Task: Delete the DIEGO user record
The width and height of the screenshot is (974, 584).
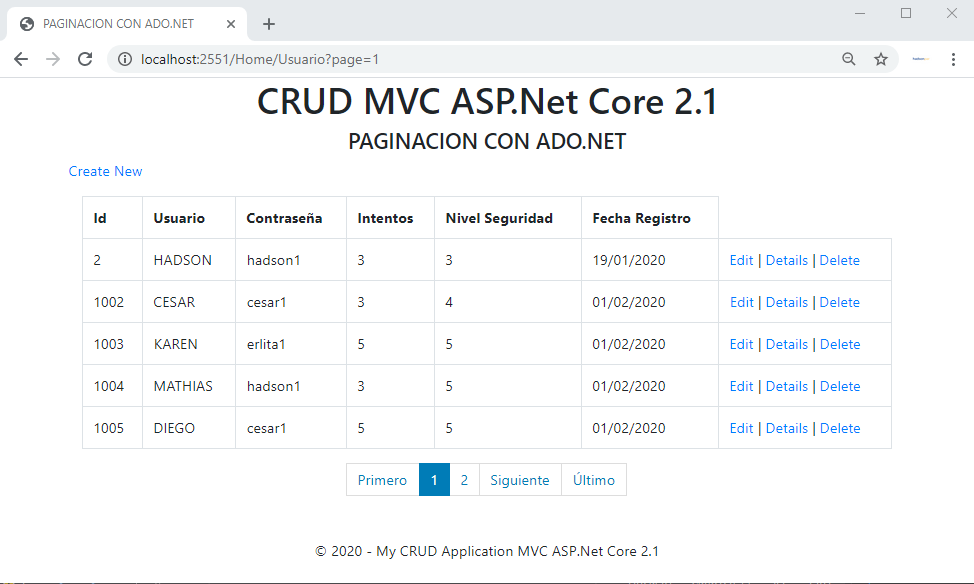Action: [x=839, y=427]
